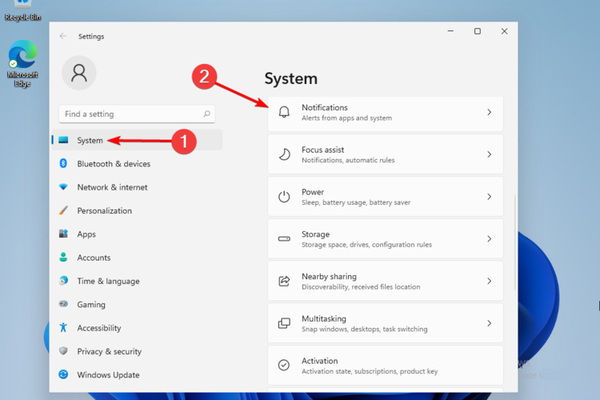The image size is (600, 400).
Task: Click the Recycle Bin desktop icon
Action: (x=22, y=10)
